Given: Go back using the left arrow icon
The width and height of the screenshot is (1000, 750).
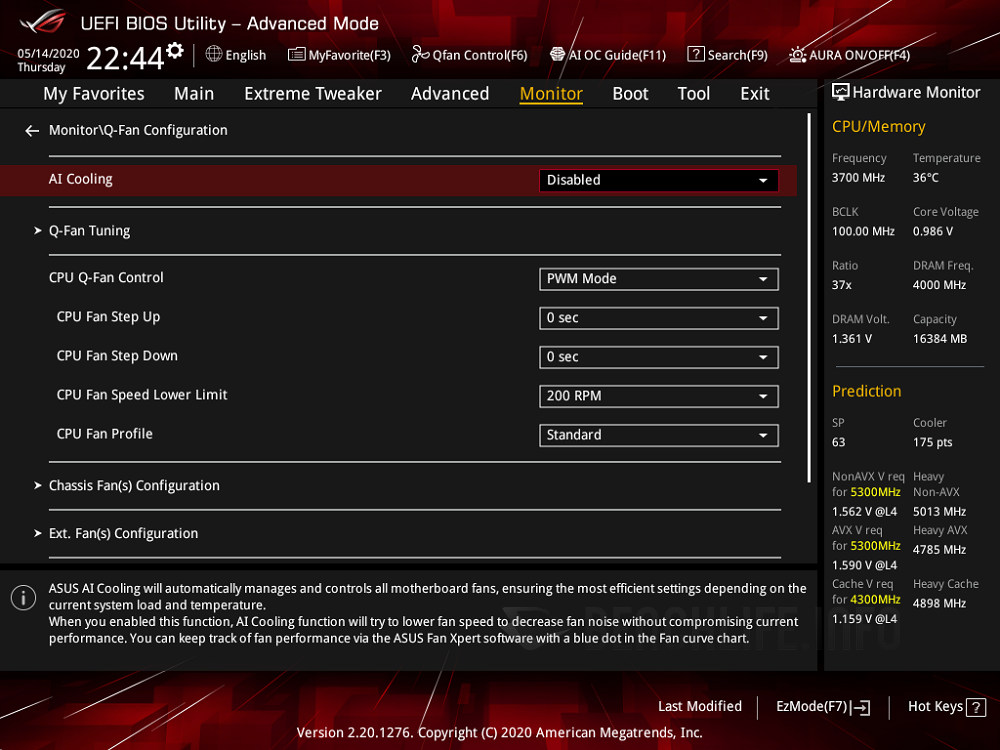Looking at the screenshot, I should [31, 130].
